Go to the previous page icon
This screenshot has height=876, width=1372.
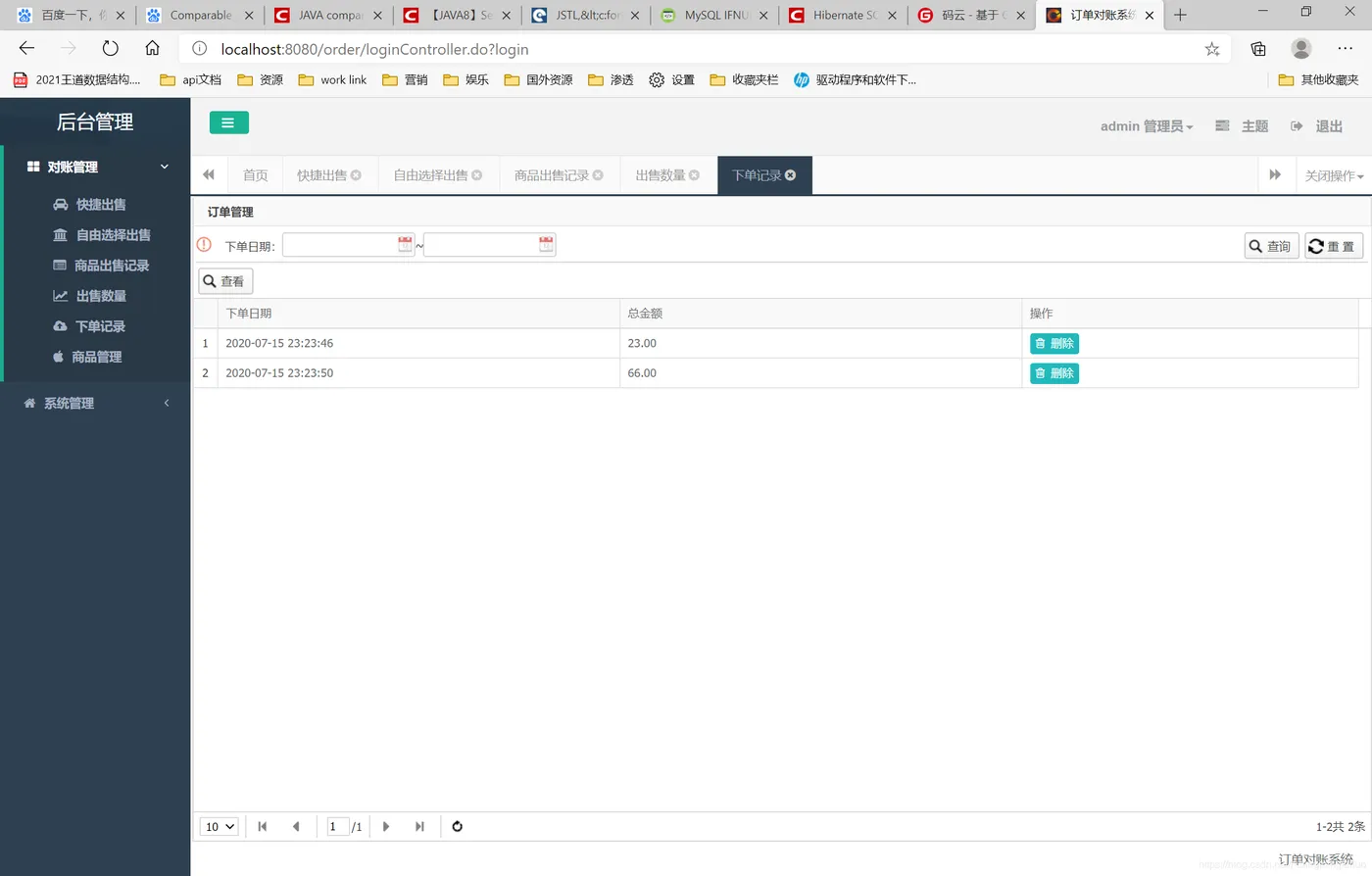click(x=296, y=827)
